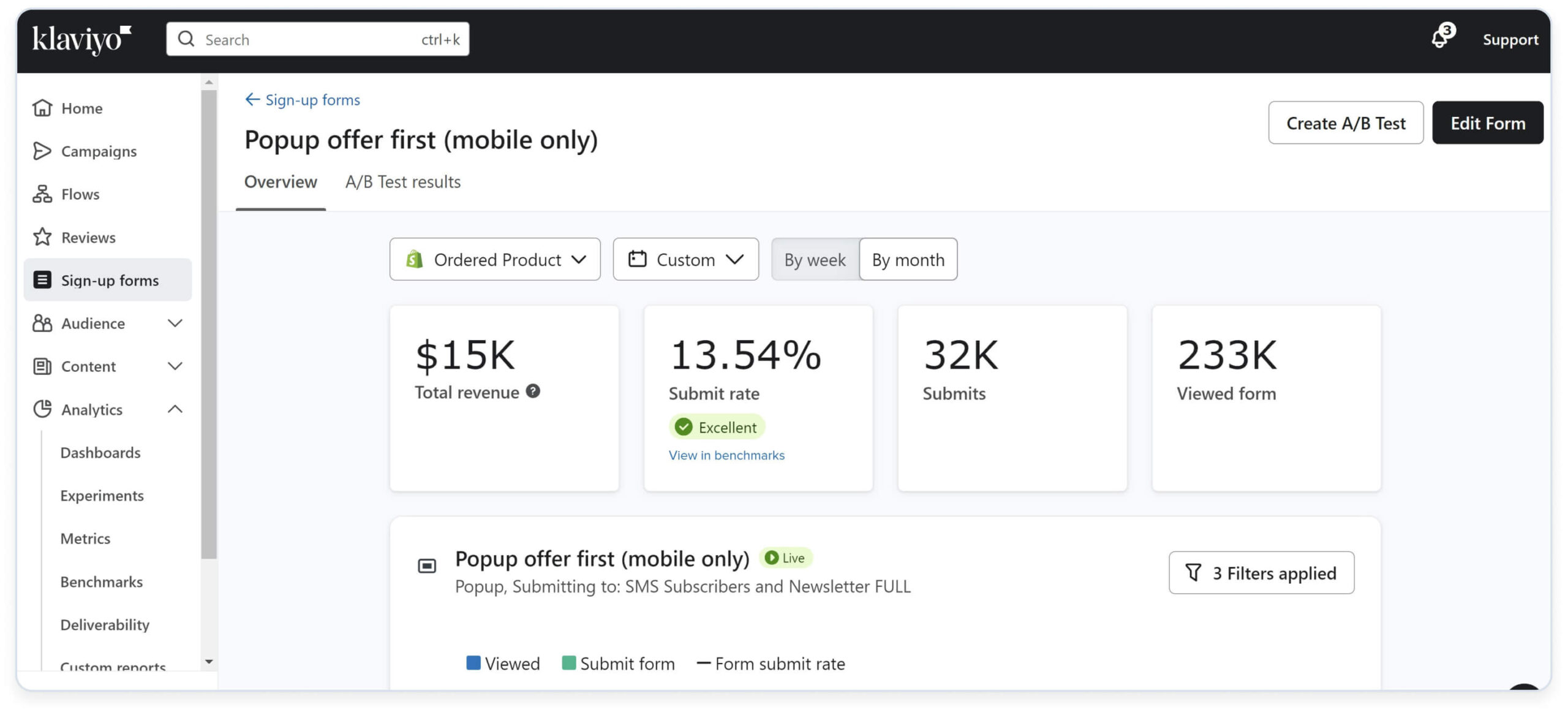Click the Home house icon
This screenshot has height=715, width=1568.
click(42, 108)
